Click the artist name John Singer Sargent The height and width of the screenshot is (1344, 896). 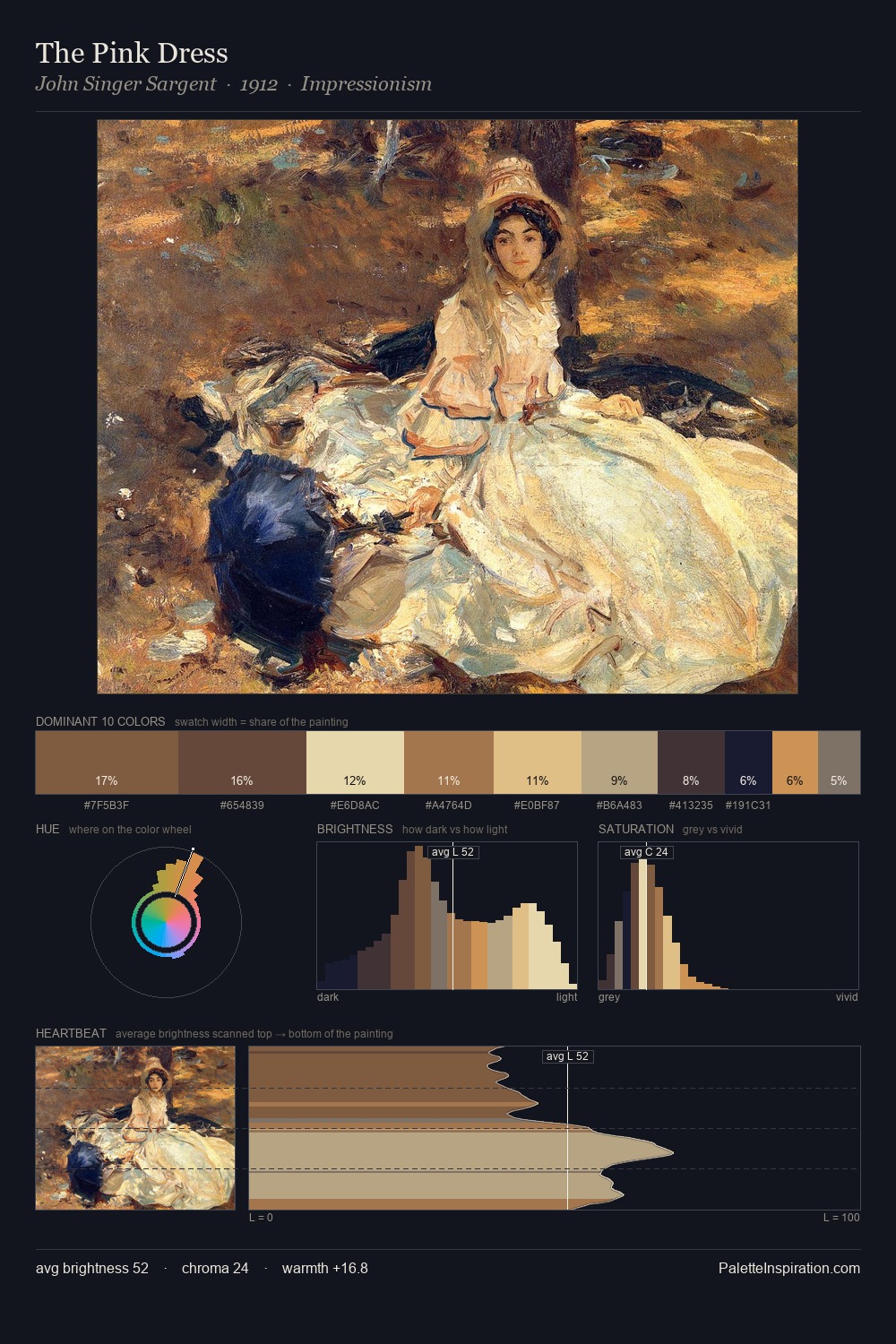pyautogui.click(x=125, y=84)
